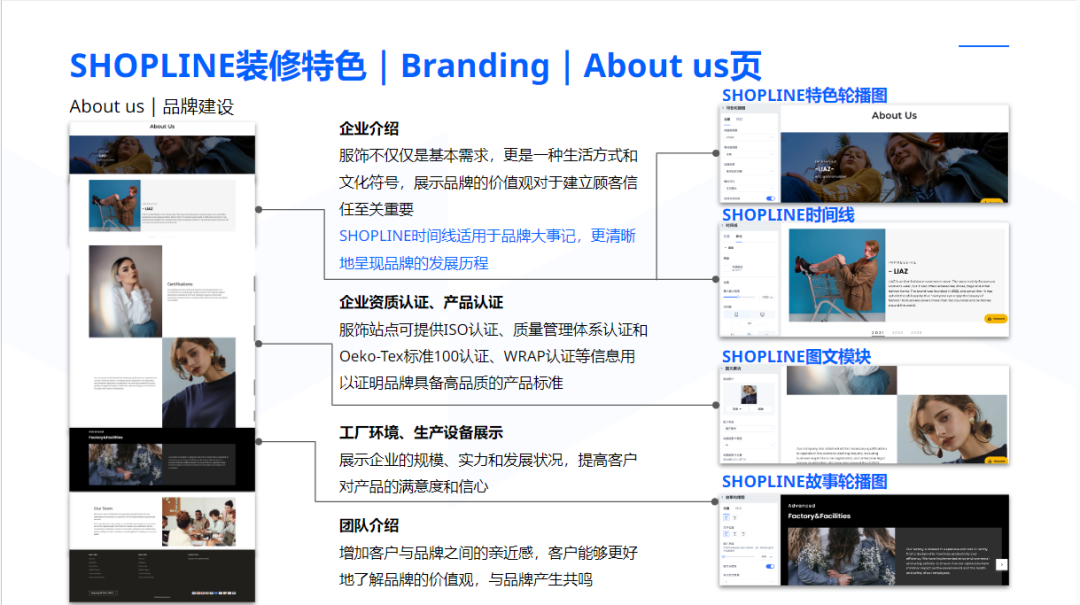
Task: Click the '团队介绍' section title
Action: pyautogui.click(x=369, y=526)
